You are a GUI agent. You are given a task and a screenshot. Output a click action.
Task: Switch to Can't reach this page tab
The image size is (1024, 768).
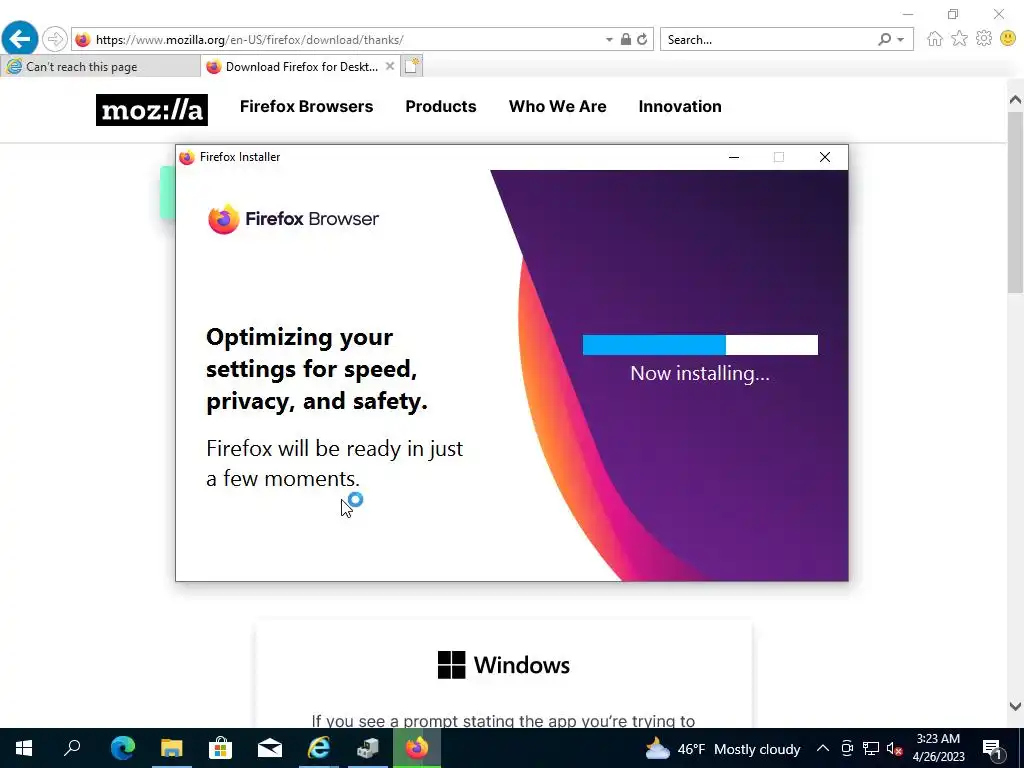100,67
